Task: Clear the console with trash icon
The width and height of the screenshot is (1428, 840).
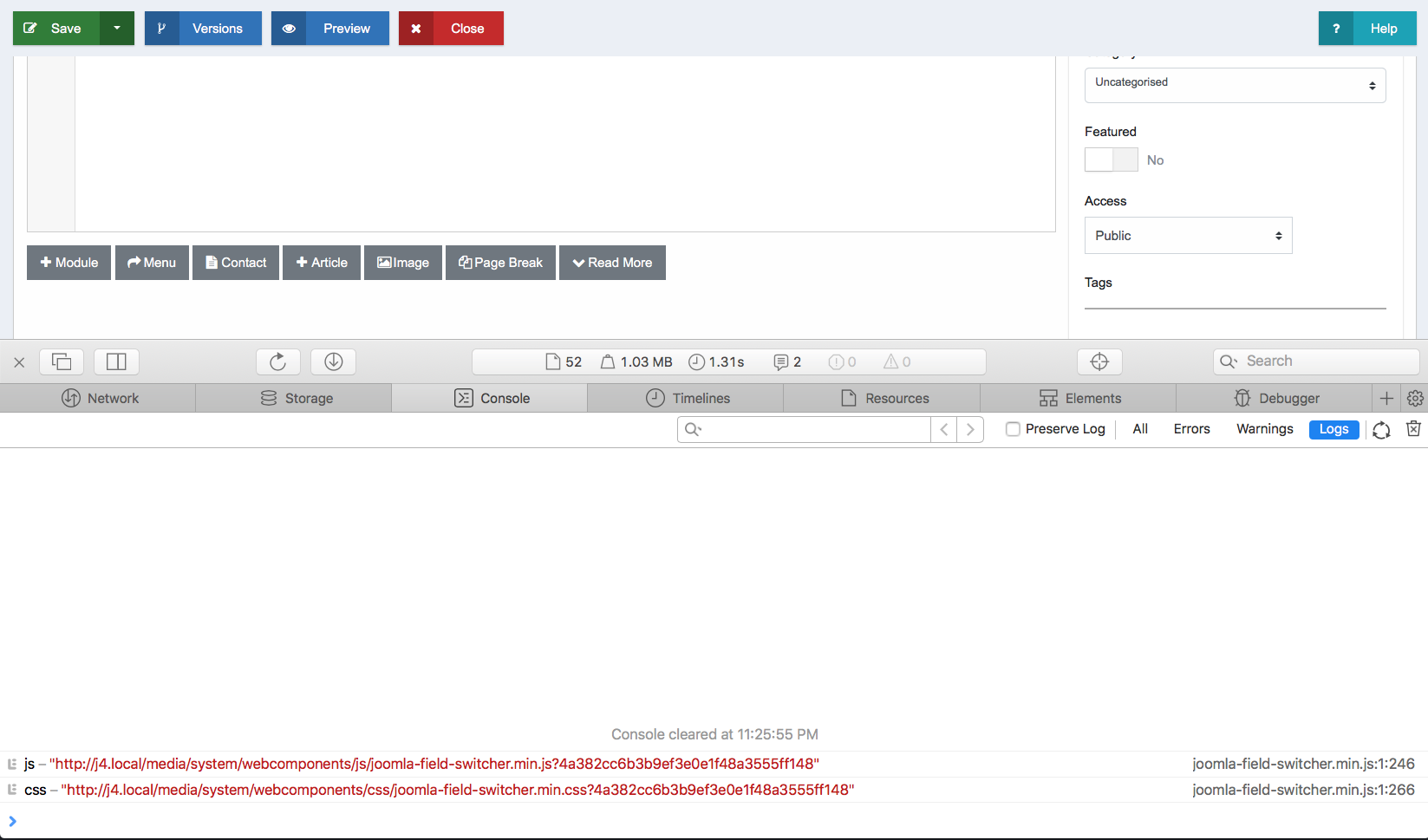Action: pyautogui.click(x=1413, y=429)
